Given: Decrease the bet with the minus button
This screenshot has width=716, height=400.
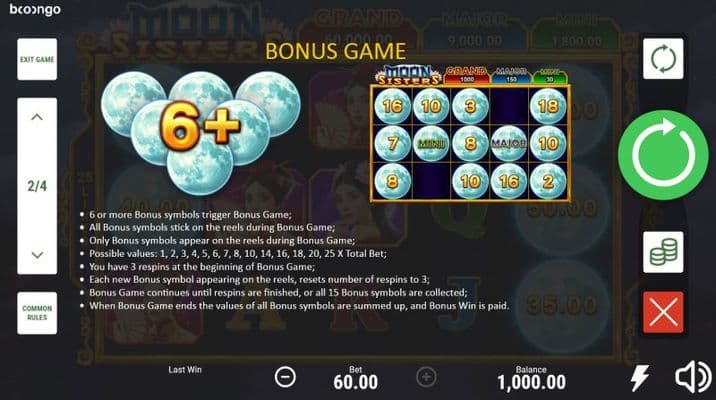Looking at the screenshot, I should click(x=285, y=377).
